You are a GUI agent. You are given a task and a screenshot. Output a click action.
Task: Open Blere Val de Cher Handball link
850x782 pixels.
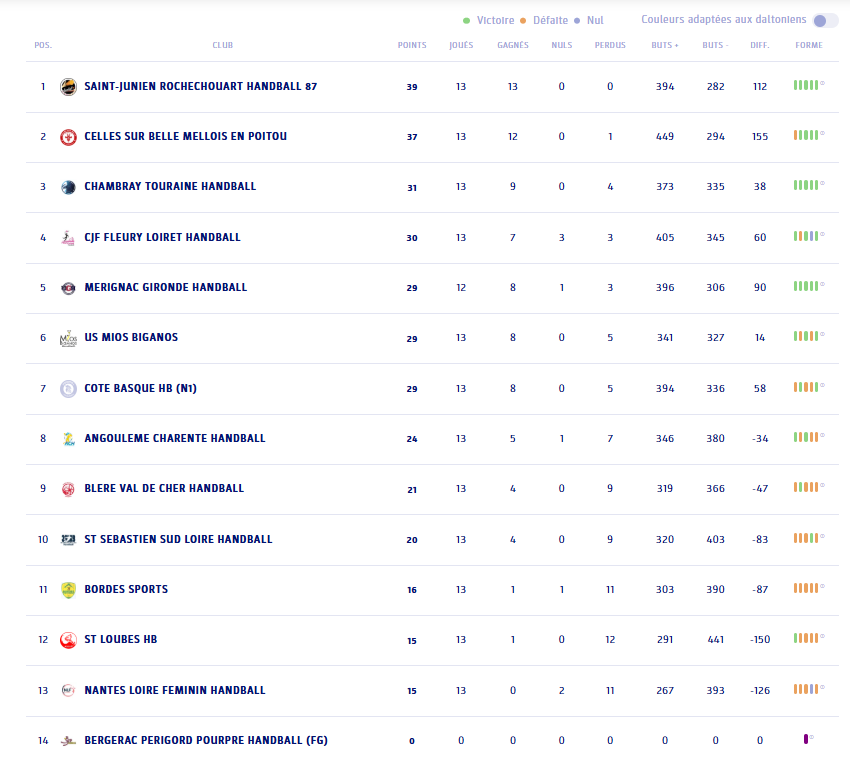[x=164, y=489]
